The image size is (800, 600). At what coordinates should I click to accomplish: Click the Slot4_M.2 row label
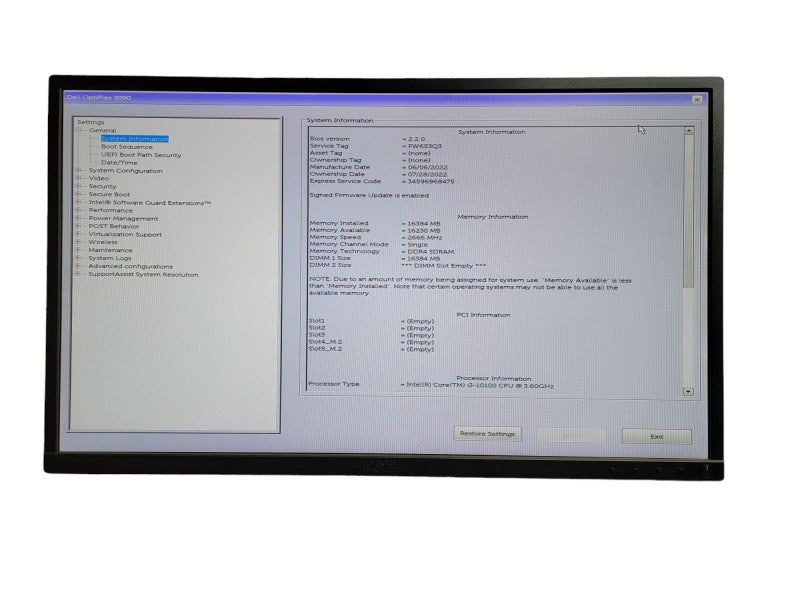coord(325,342)
